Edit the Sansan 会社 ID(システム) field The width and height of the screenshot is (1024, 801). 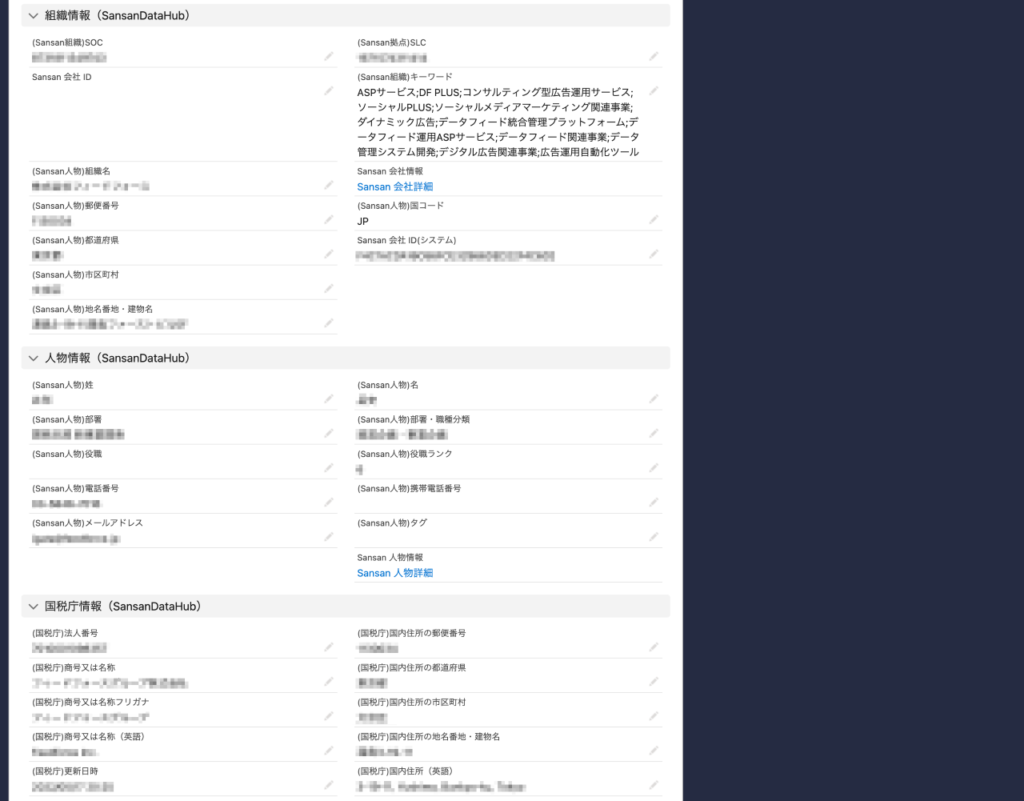click(653, 255)
